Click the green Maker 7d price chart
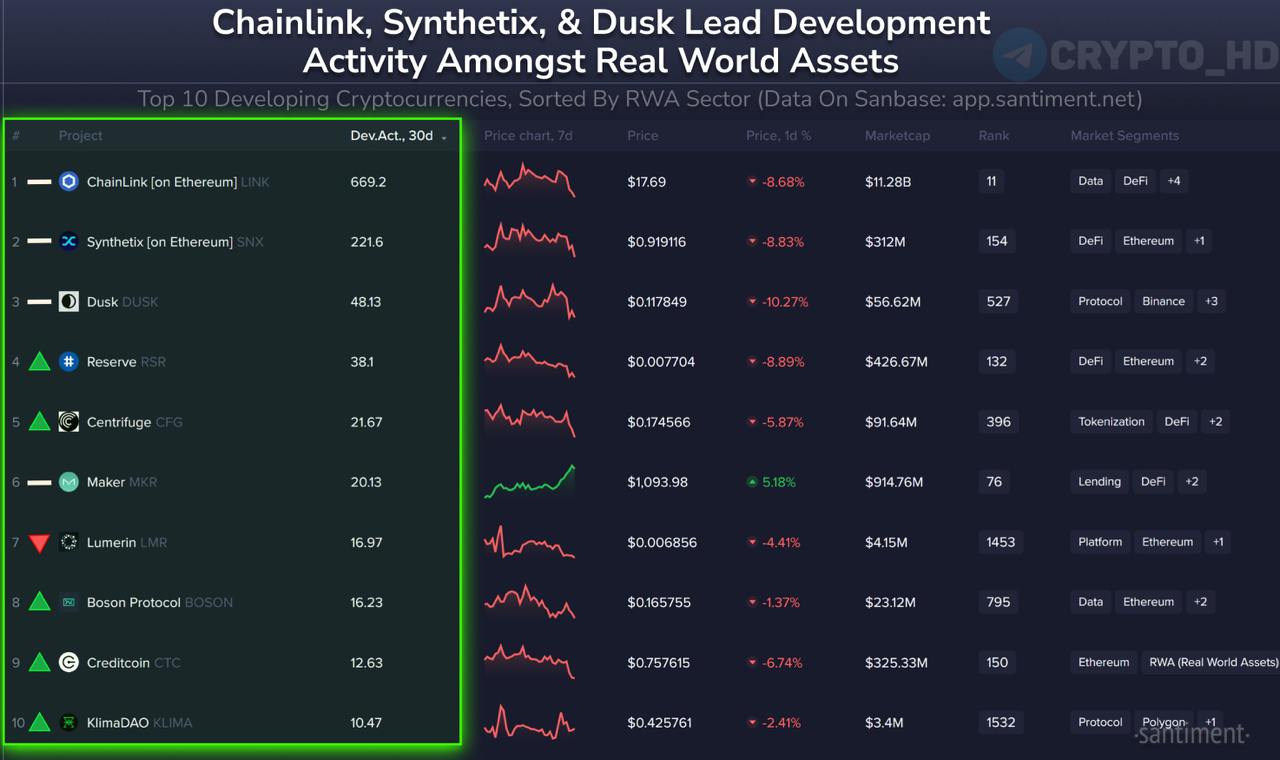This screenshot has width=1280, height=760. pos(529,481)
